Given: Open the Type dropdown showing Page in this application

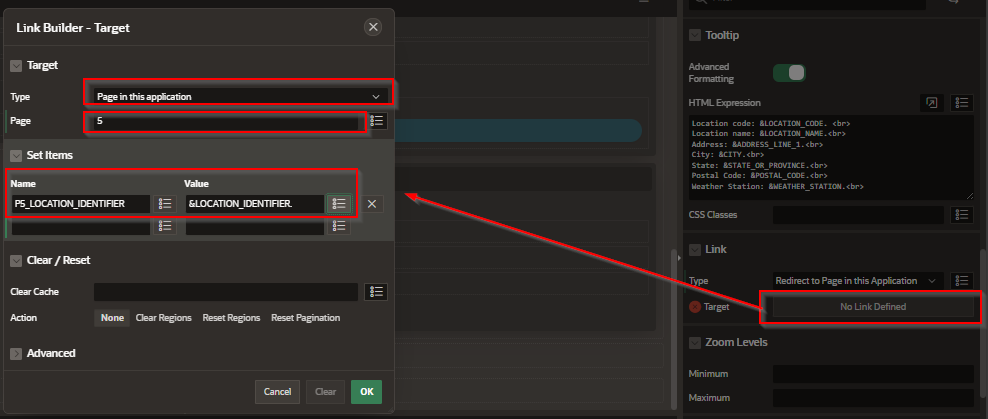Looking at the screenshot, I should (x=239, y=96).
